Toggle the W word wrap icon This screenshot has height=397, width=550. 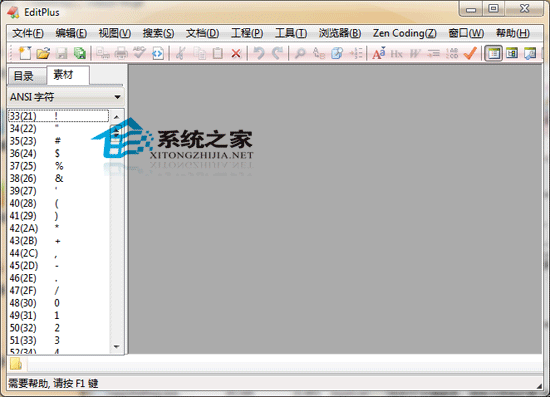[415, 54]
